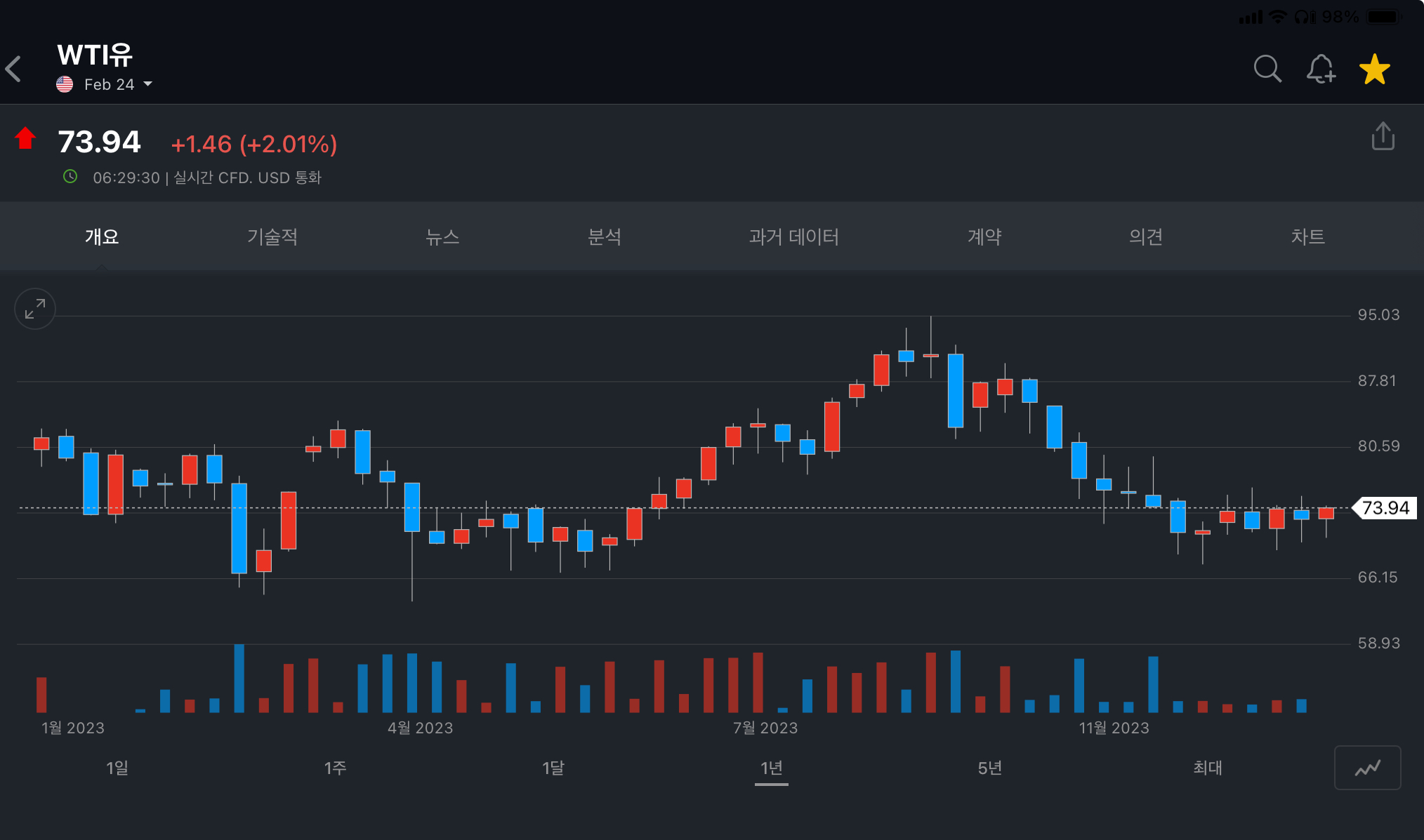
Task: Tap the price change +1.46 (+2.01%)
Action: tap(254, 144)
